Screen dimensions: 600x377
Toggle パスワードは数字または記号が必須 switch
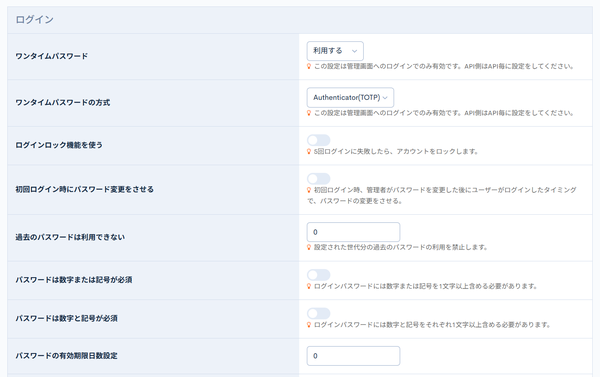coord(318,275)
